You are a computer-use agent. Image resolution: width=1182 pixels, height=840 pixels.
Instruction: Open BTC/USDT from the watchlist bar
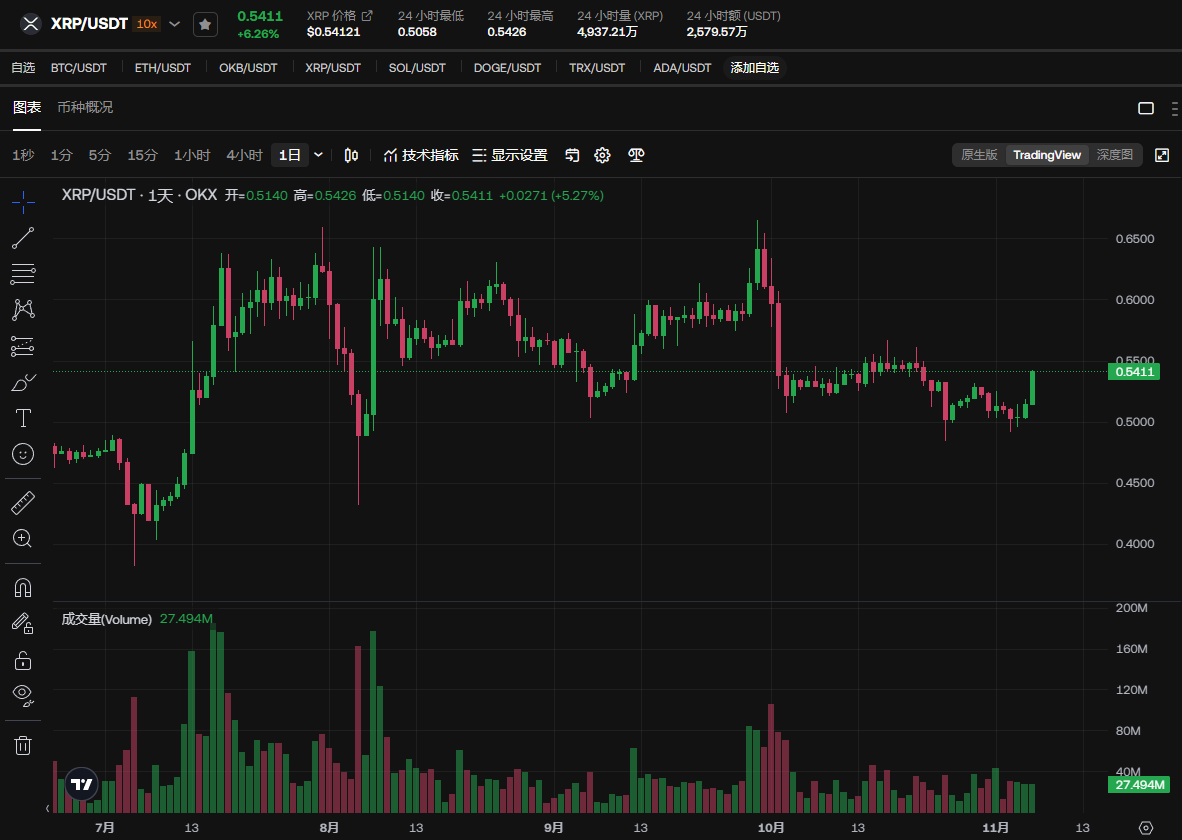pyautogui.click(x=79, y=68)
